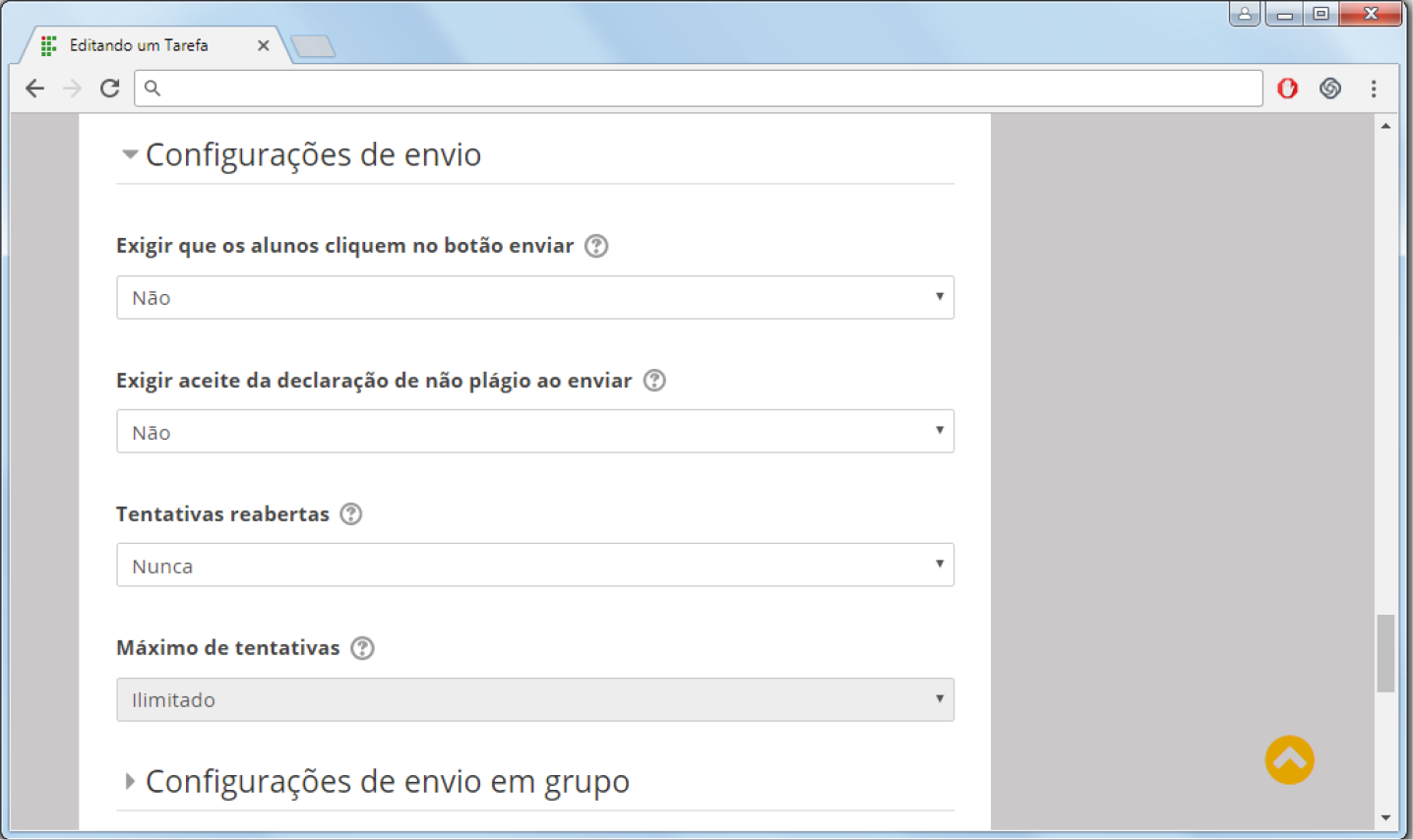This screenshot has height=840, width=1413.
Task: Open the 'Máximo de tentativas' Ilimitado dropdown
Action: (534, 699)
